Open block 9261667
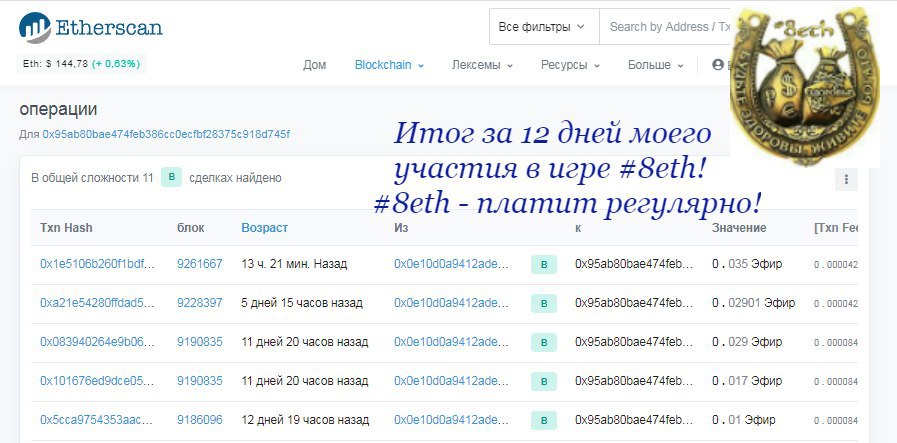 (x=200, y=264)
